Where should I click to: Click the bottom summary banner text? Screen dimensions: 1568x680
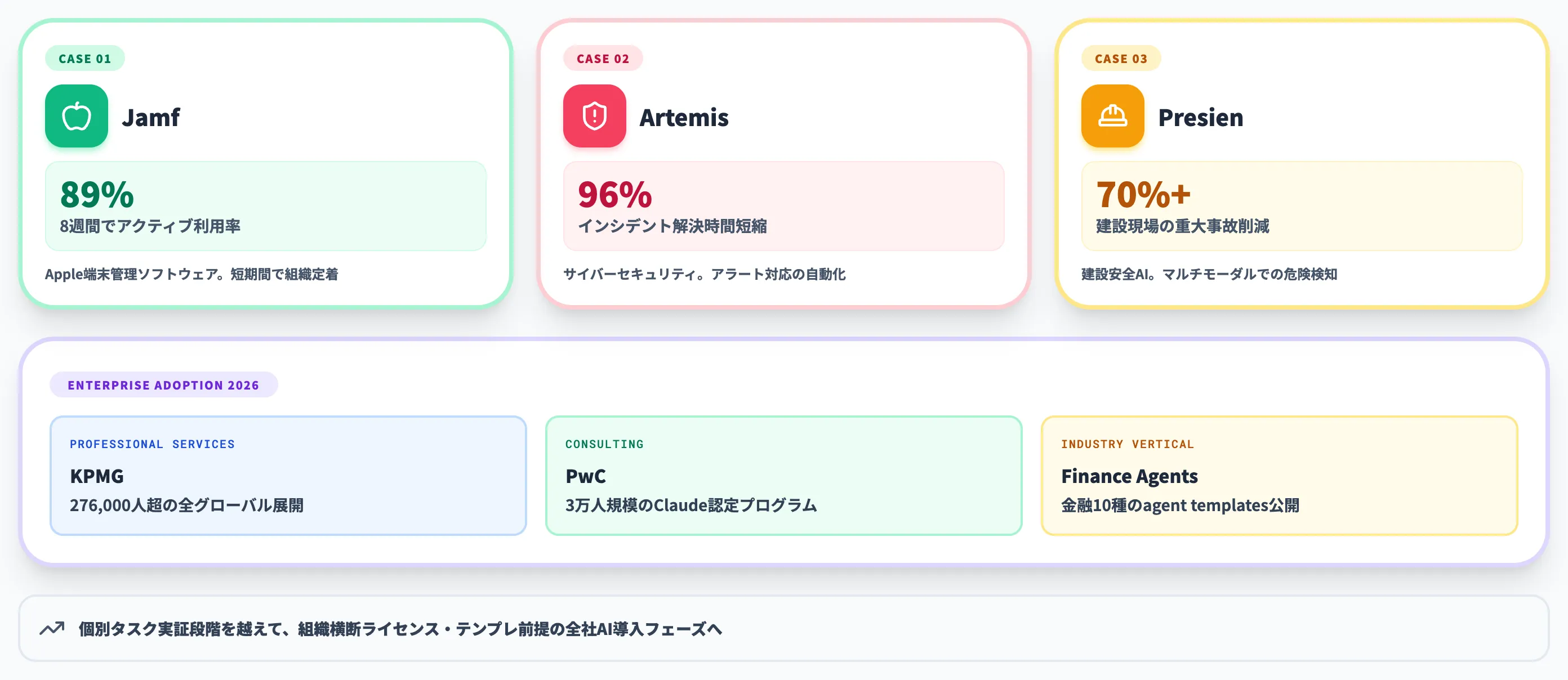tap(400, 629)
